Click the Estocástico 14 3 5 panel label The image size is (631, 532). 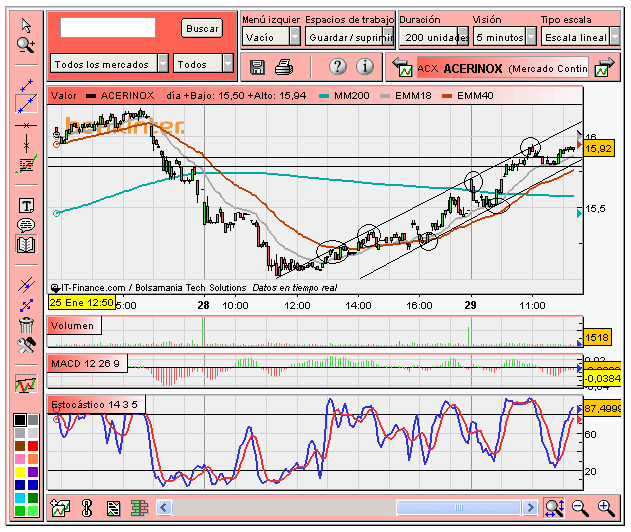(95, 404)
